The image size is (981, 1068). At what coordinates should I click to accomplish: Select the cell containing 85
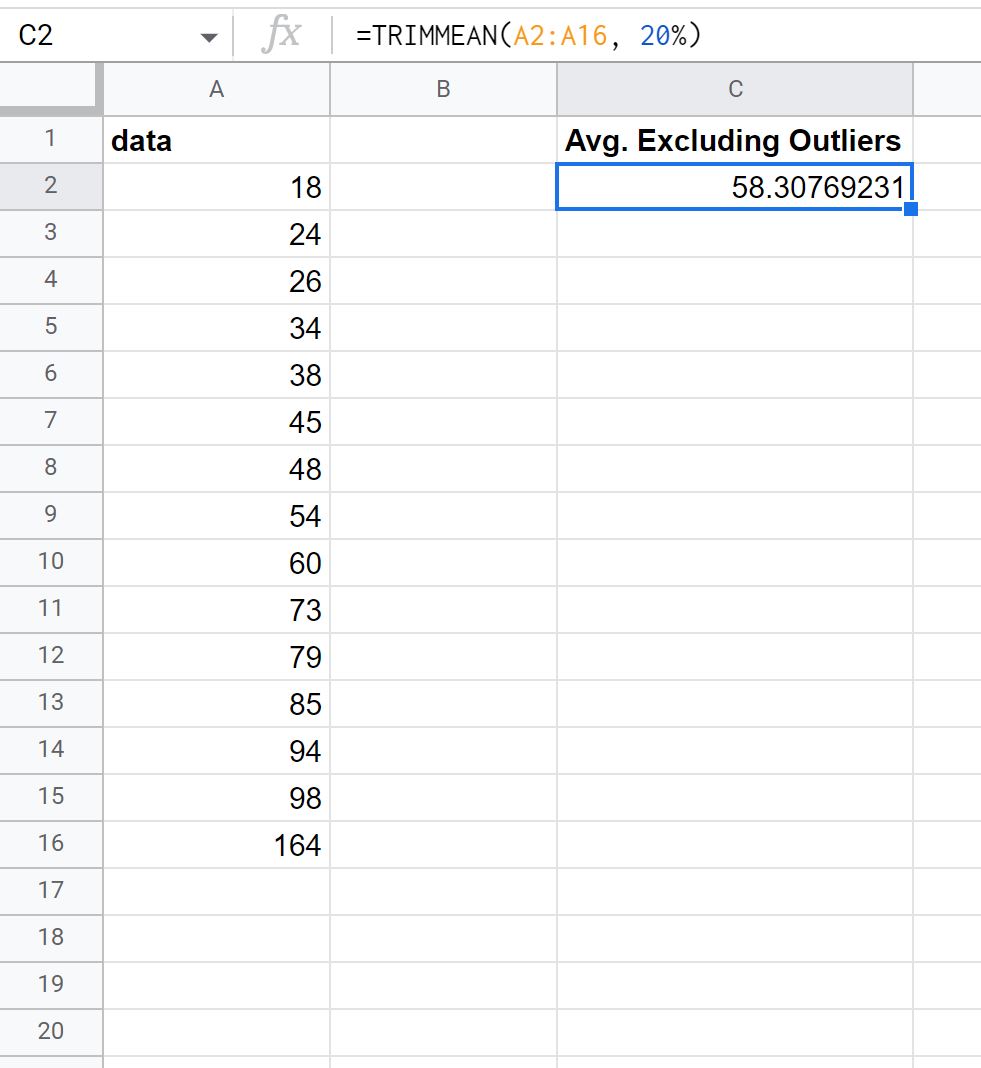point(217,704)
